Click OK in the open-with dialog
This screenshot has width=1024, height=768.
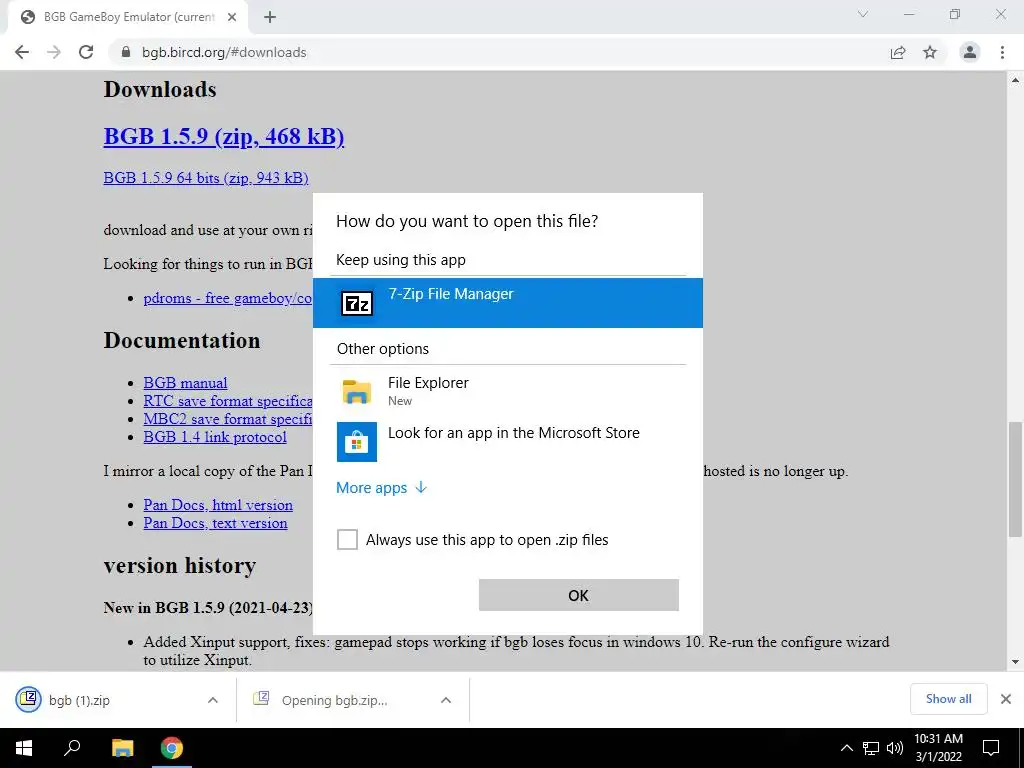pyautogui.click(x=579, y=595)
